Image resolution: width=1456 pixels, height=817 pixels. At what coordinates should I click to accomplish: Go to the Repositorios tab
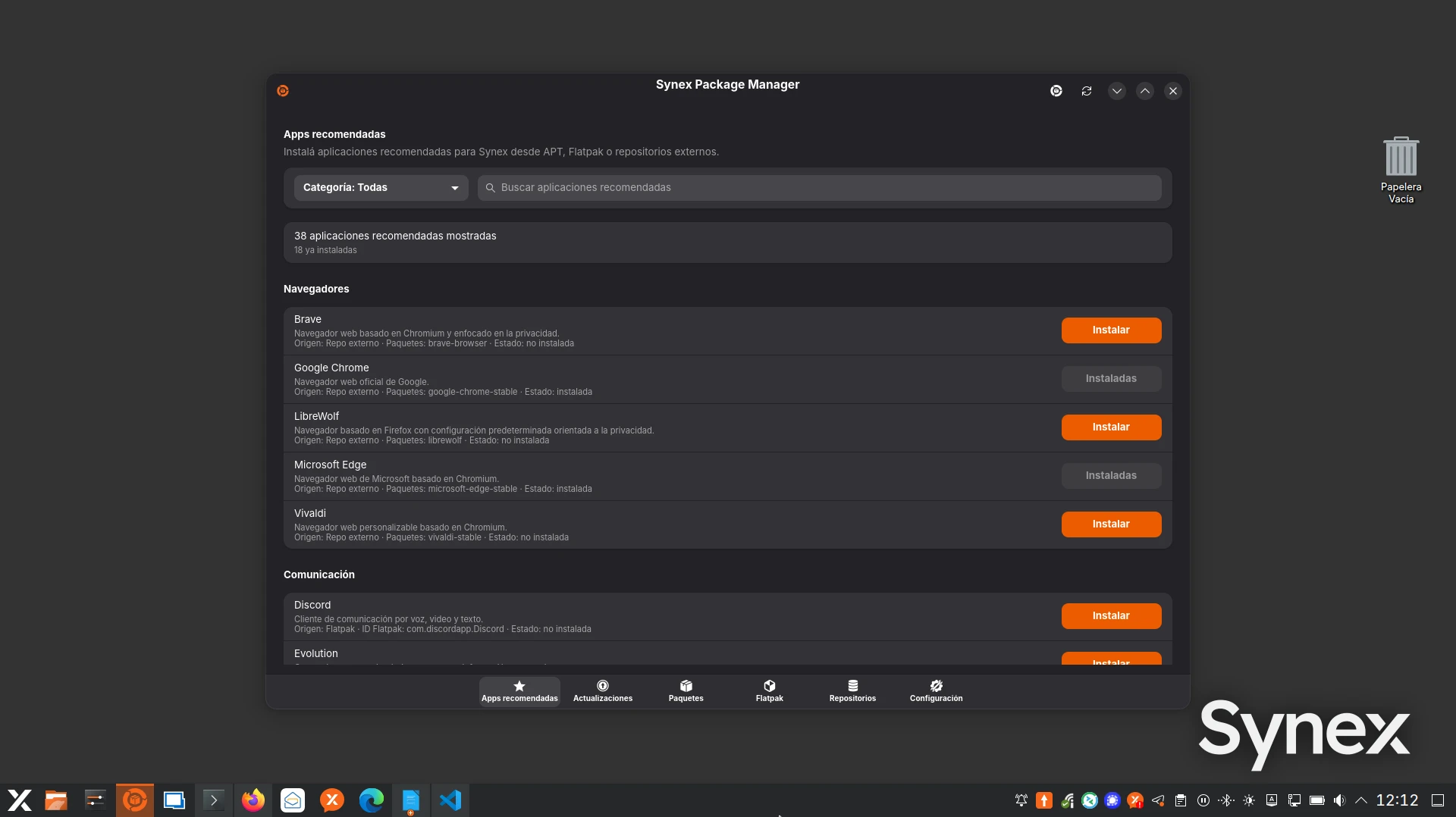tap(852, 691)
